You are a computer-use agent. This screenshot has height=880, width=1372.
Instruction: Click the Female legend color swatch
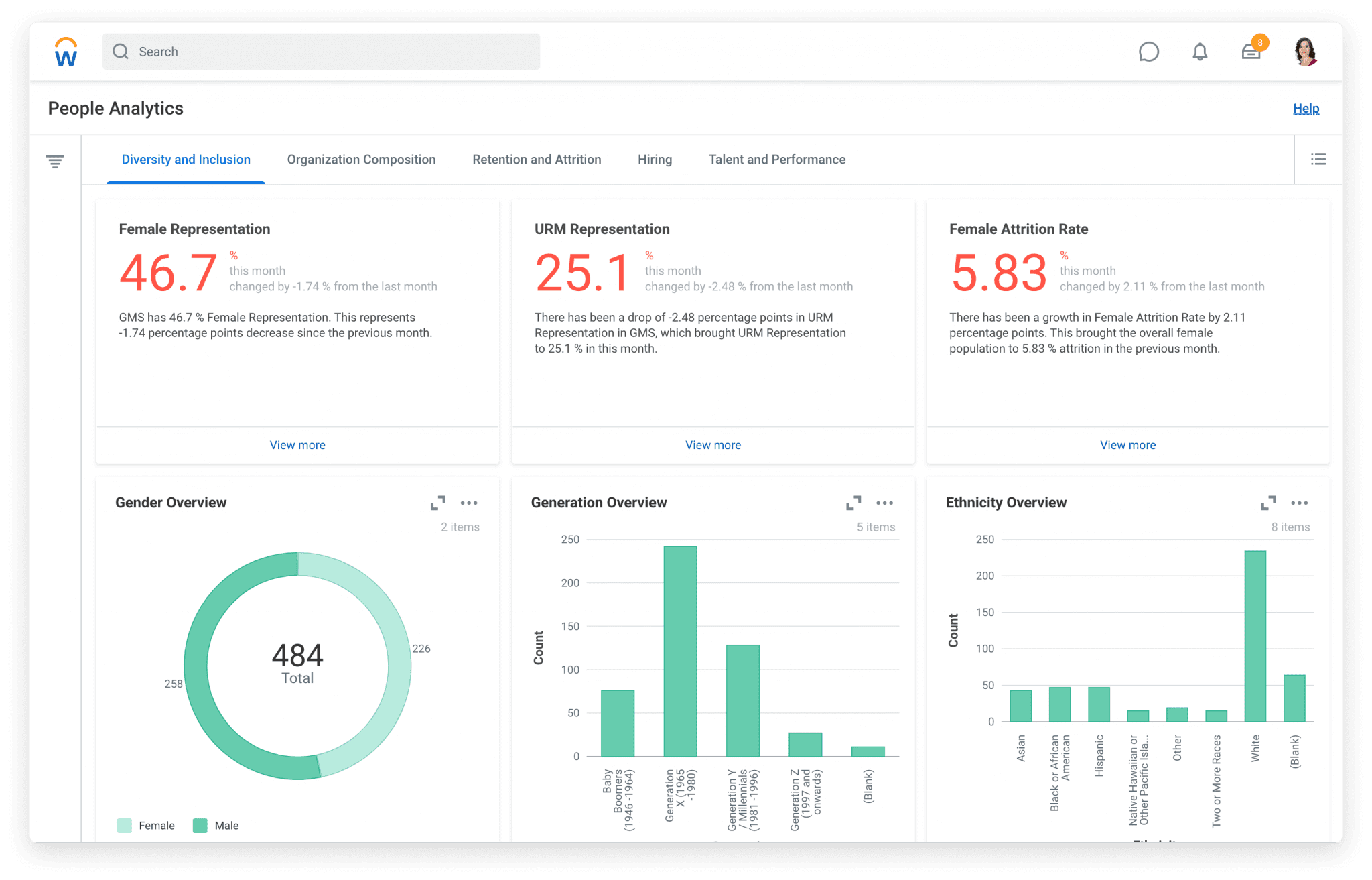tap(123, 825)
